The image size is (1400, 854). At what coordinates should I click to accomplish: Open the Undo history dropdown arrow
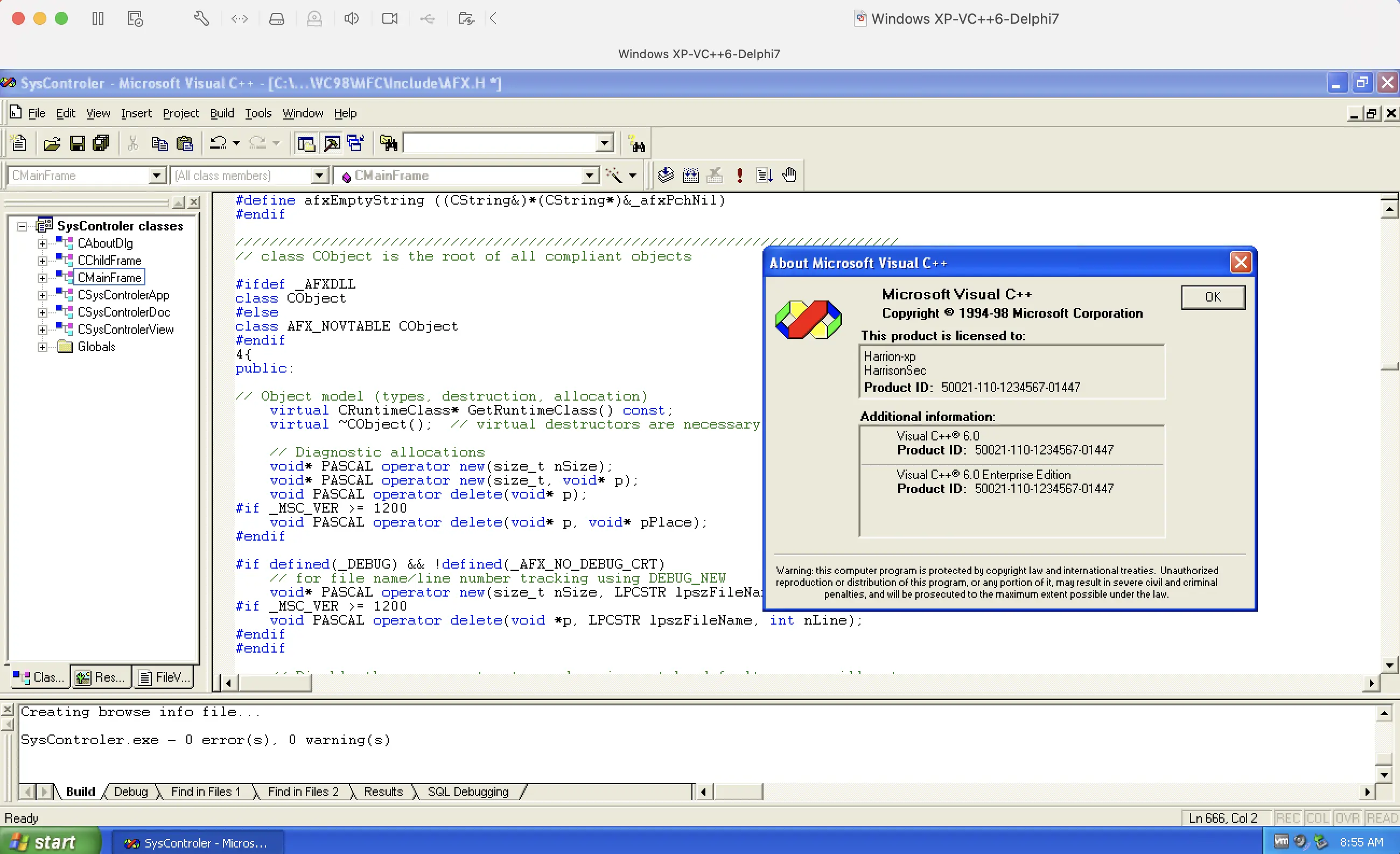tap(236, 143)
